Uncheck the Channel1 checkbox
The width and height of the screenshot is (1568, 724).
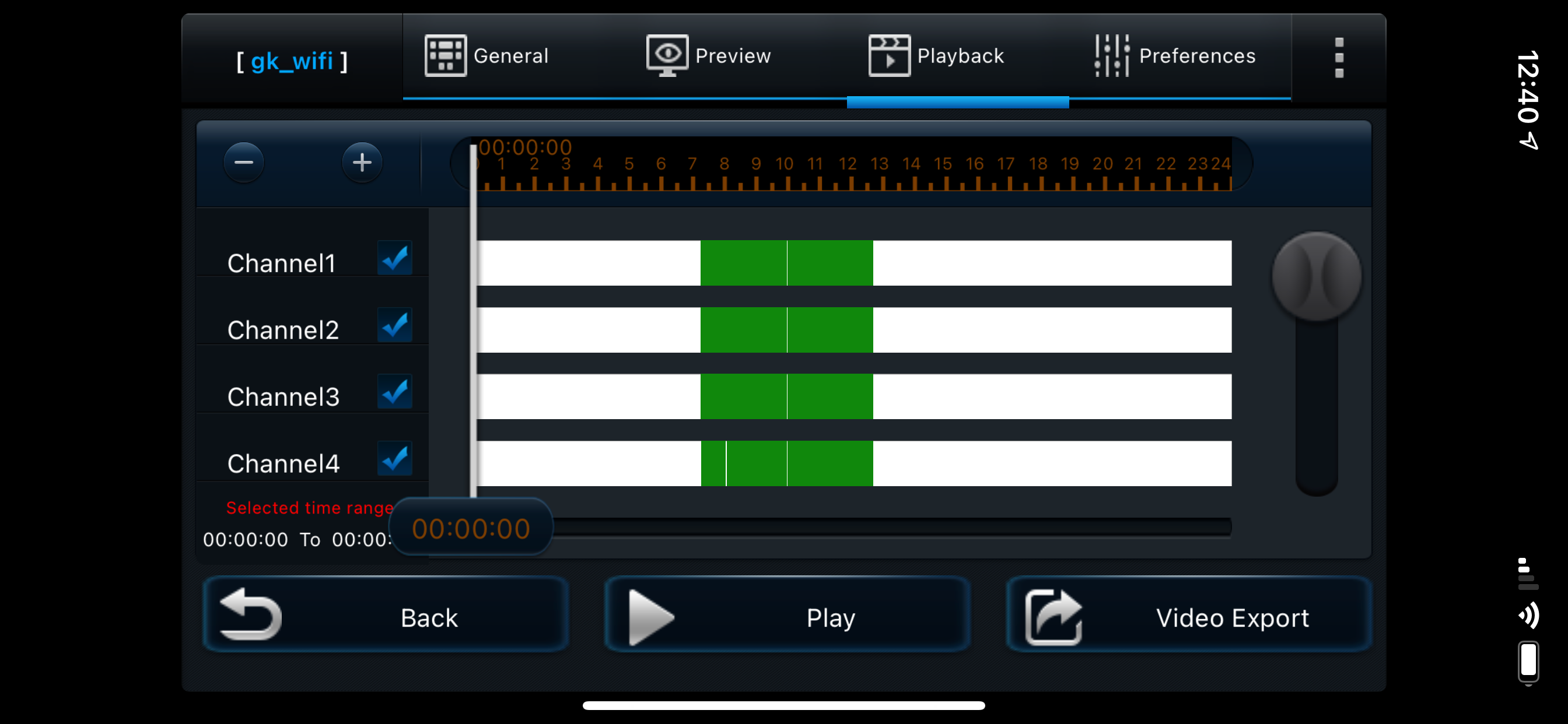pyautogui.click(x=394, y=258)
